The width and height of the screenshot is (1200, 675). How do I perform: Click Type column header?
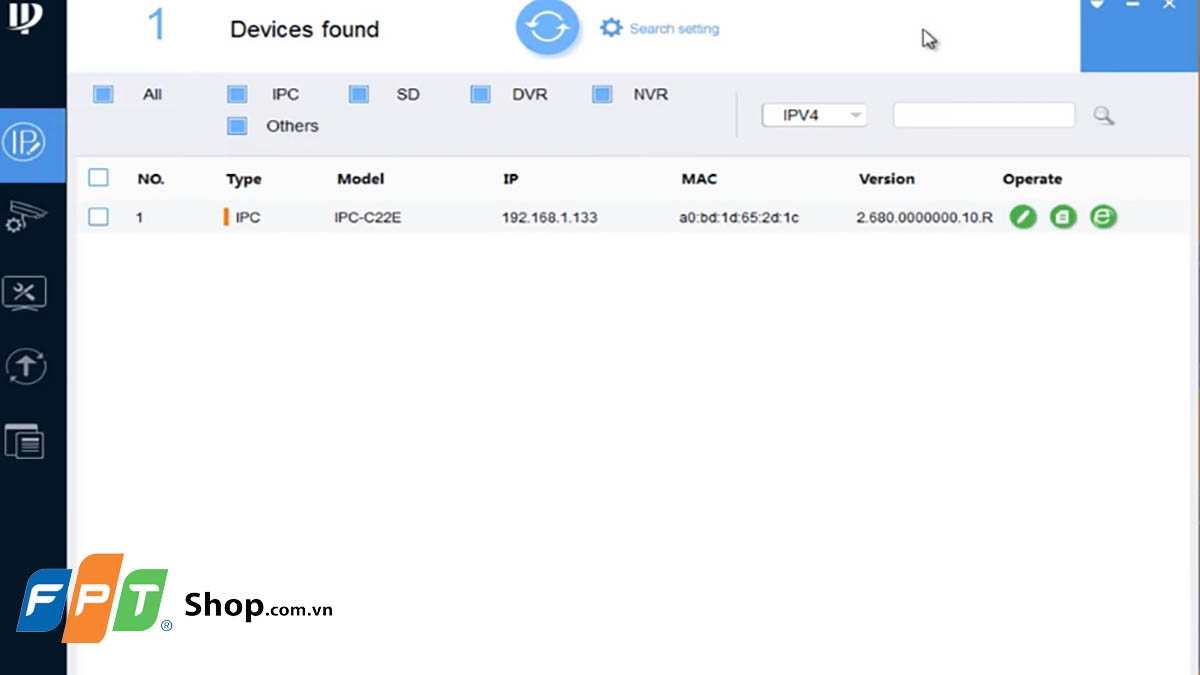[x=244, y=180]
